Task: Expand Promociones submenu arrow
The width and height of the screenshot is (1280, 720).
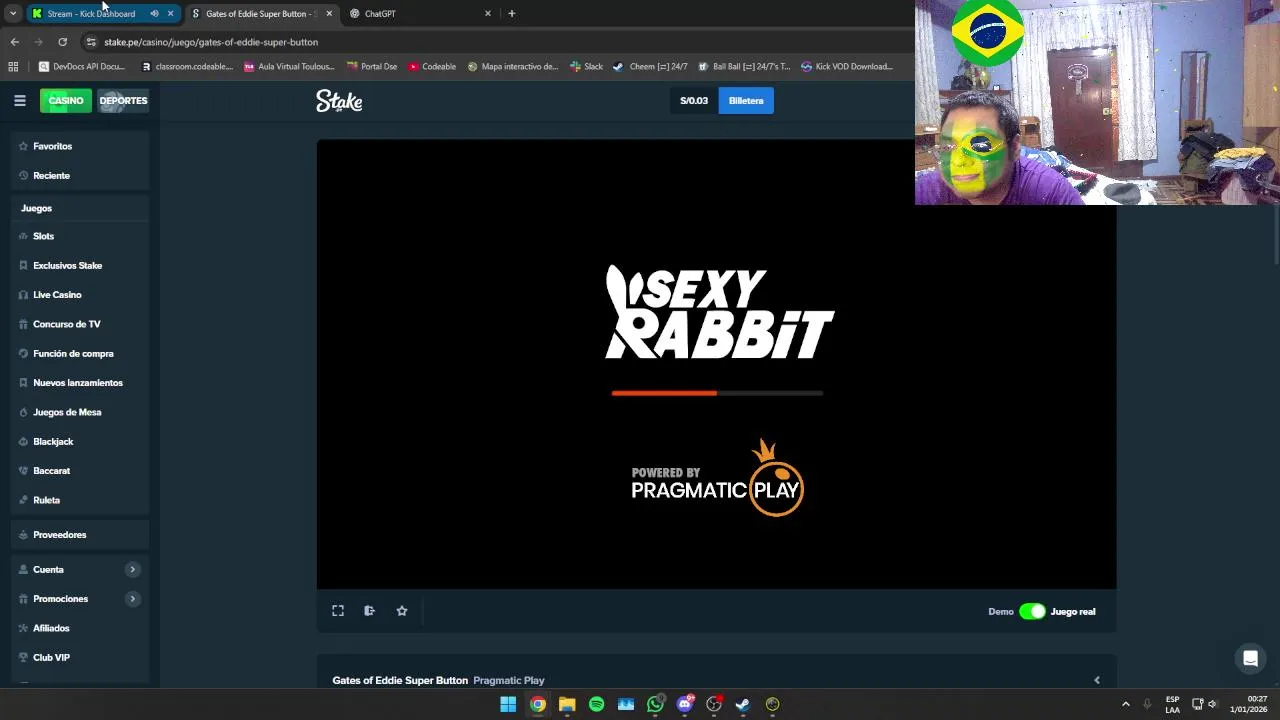Action: click(x=132, y=599)
